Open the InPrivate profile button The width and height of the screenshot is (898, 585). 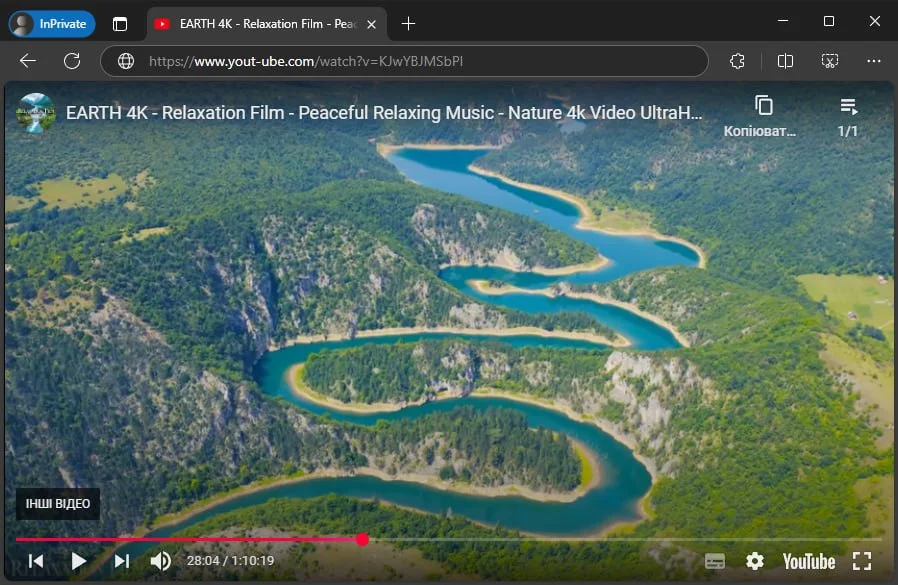(52, 24)
